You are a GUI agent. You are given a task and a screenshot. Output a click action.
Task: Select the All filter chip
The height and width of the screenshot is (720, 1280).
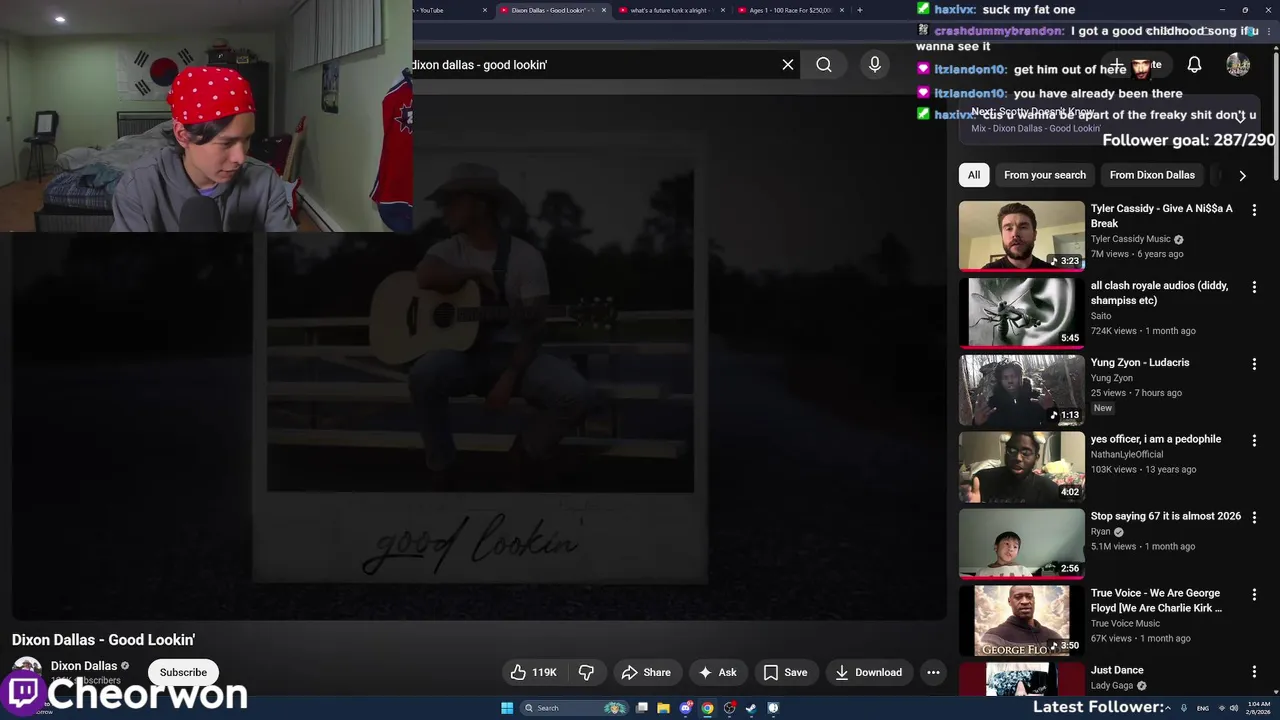coord(973,175)
